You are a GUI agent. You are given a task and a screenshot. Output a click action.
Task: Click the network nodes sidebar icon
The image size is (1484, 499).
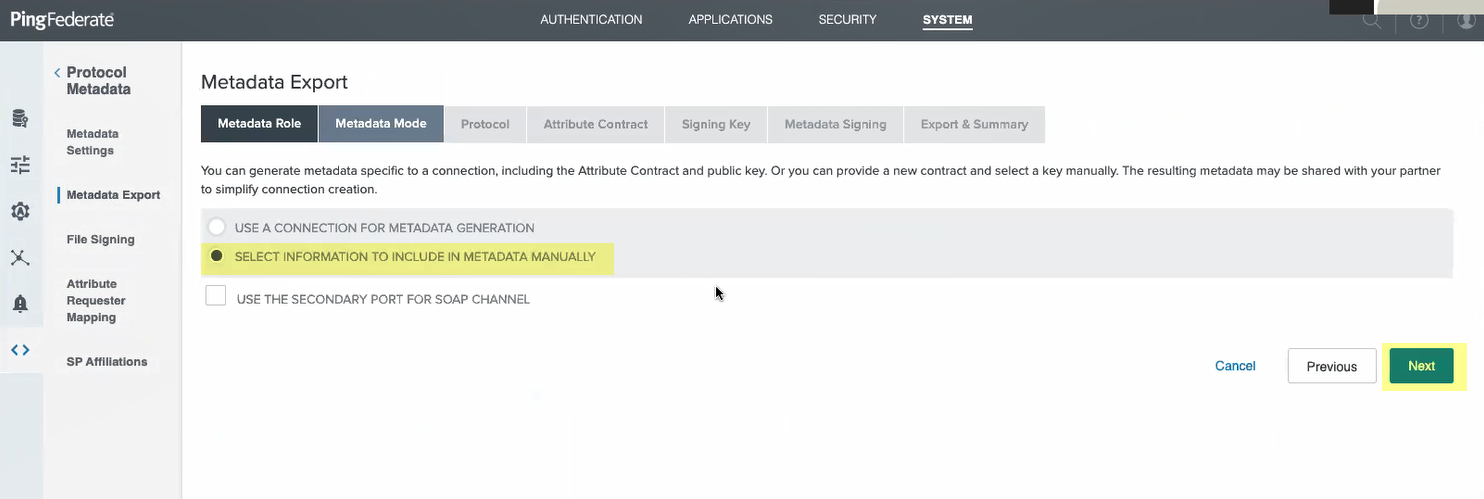coord(20,257)
